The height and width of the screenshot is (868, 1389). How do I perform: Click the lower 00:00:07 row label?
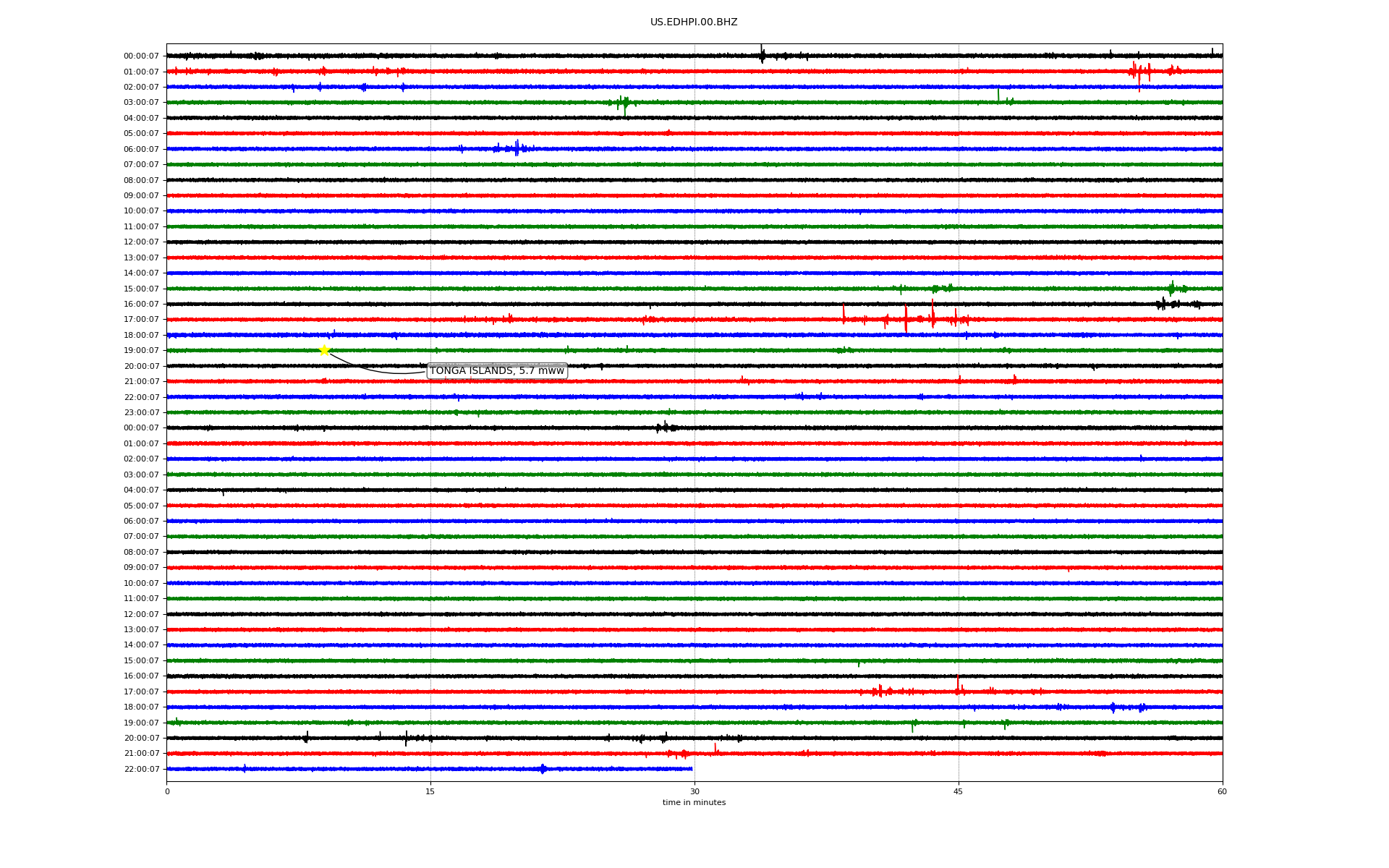click(141, 428)
